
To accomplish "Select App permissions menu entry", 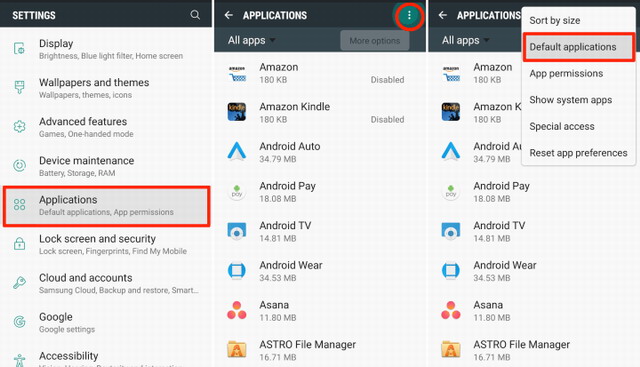I will click(x=578, y=73).
